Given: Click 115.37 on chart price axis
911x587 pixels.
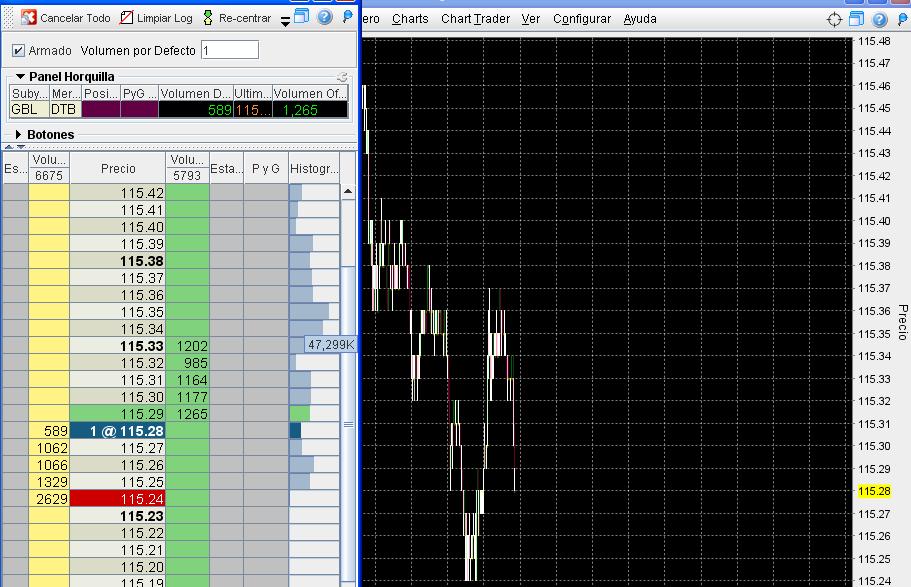Looking at the screenshot, I should 874,288.
